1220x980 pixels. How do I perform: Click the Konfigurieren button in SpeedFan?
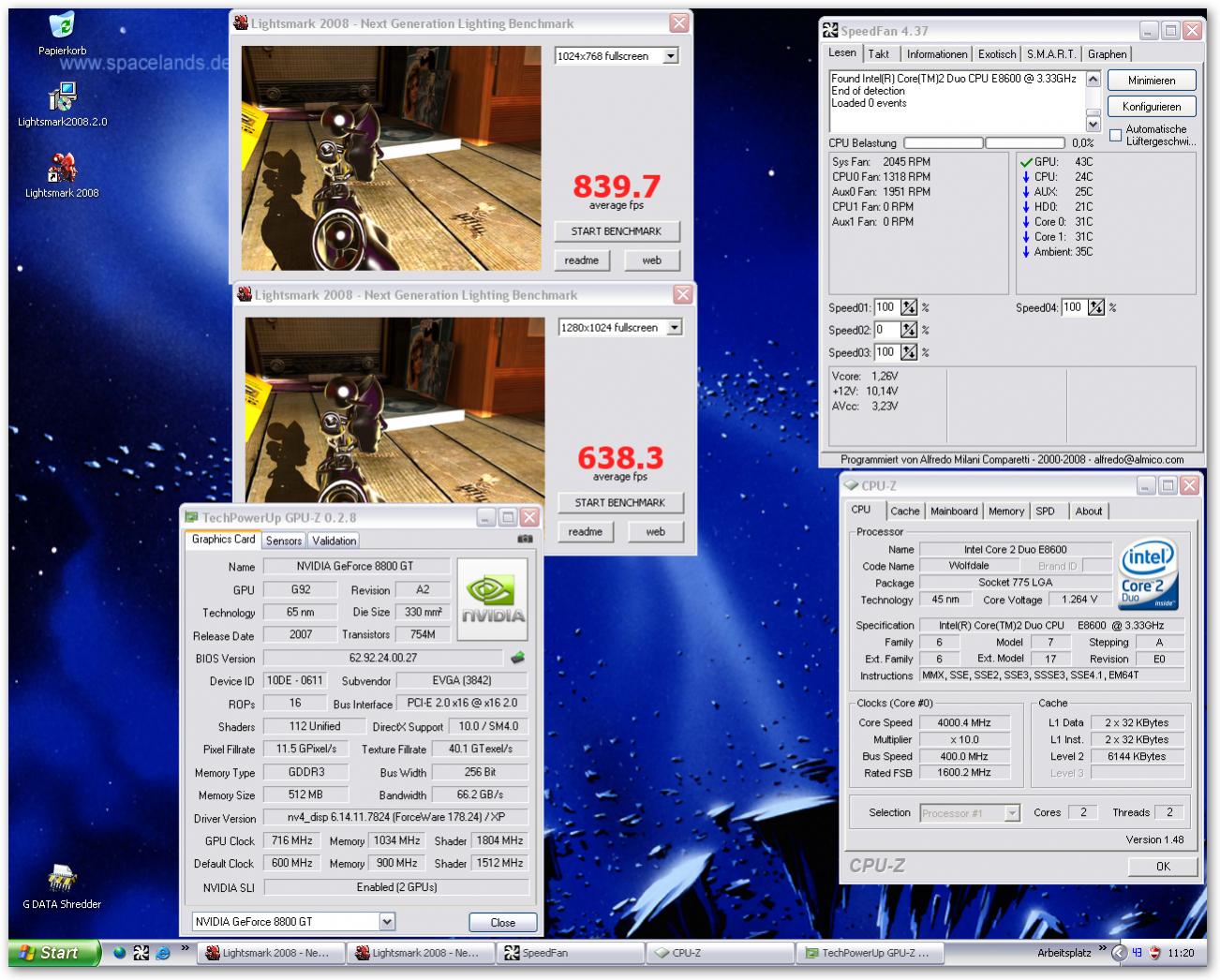click(x=1152, y=107)
